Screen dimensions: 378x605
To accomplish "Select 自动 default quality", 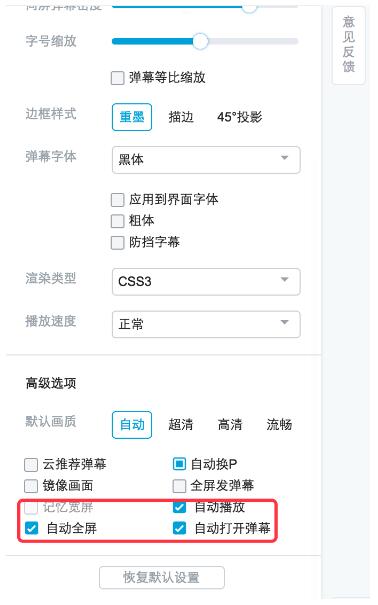I will 132,425.
